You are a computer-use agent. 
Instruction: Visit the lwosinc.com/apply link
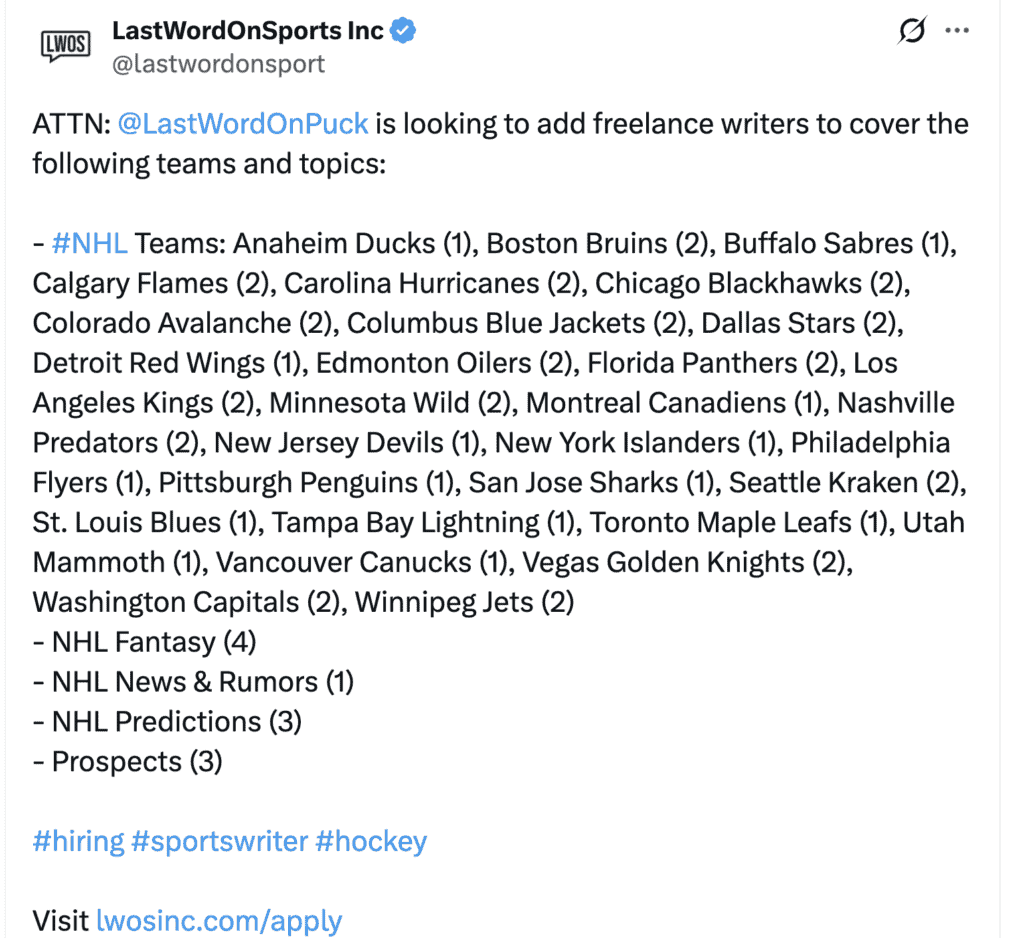pyautogui.click(x=219, y=920)
